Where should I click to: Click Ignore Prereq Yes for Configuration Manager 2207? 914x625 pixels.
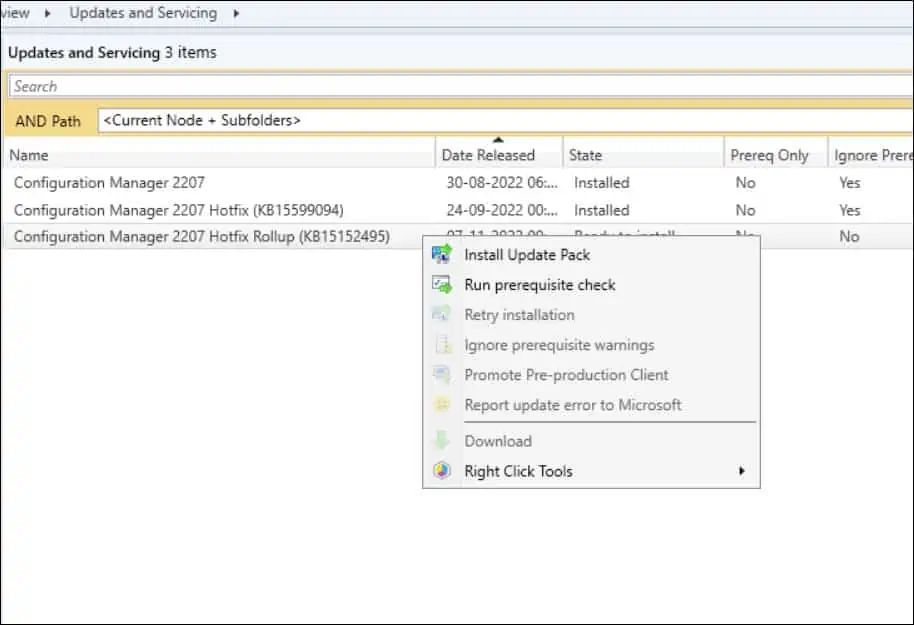[x=850, y=182]
